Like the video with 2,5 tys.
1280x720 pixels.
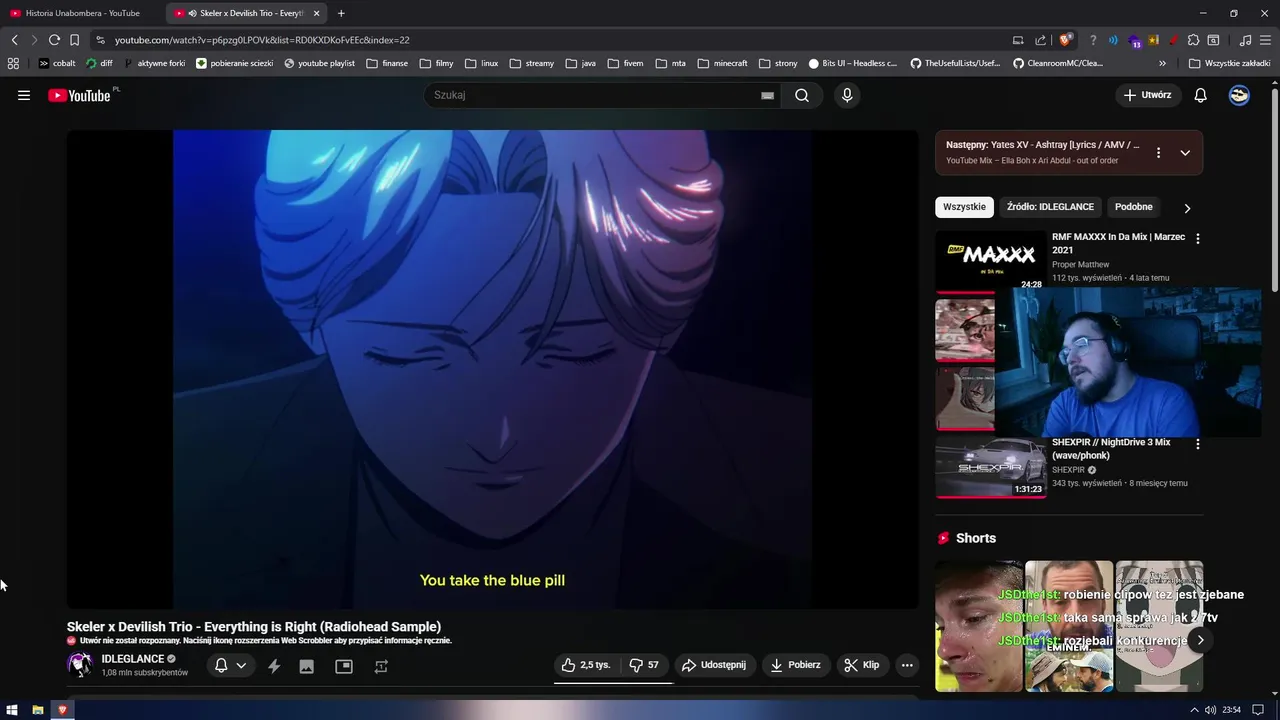(x=585, y=665)
